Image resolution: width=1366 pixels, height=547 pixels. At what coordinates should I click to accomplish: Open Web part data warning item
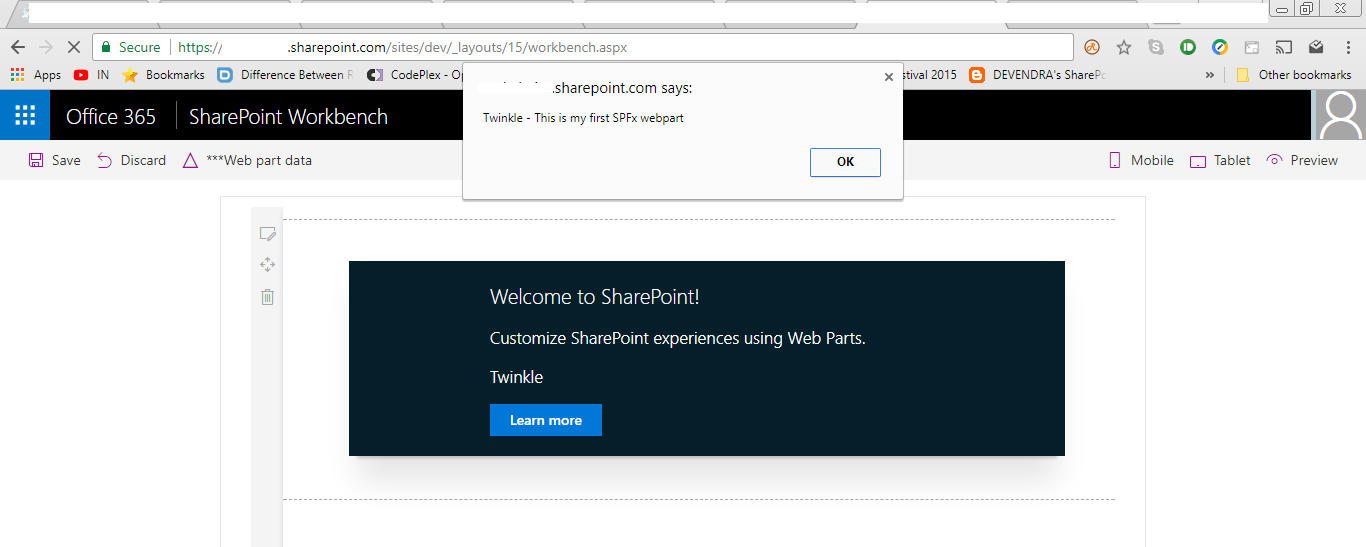coord(247,160)
